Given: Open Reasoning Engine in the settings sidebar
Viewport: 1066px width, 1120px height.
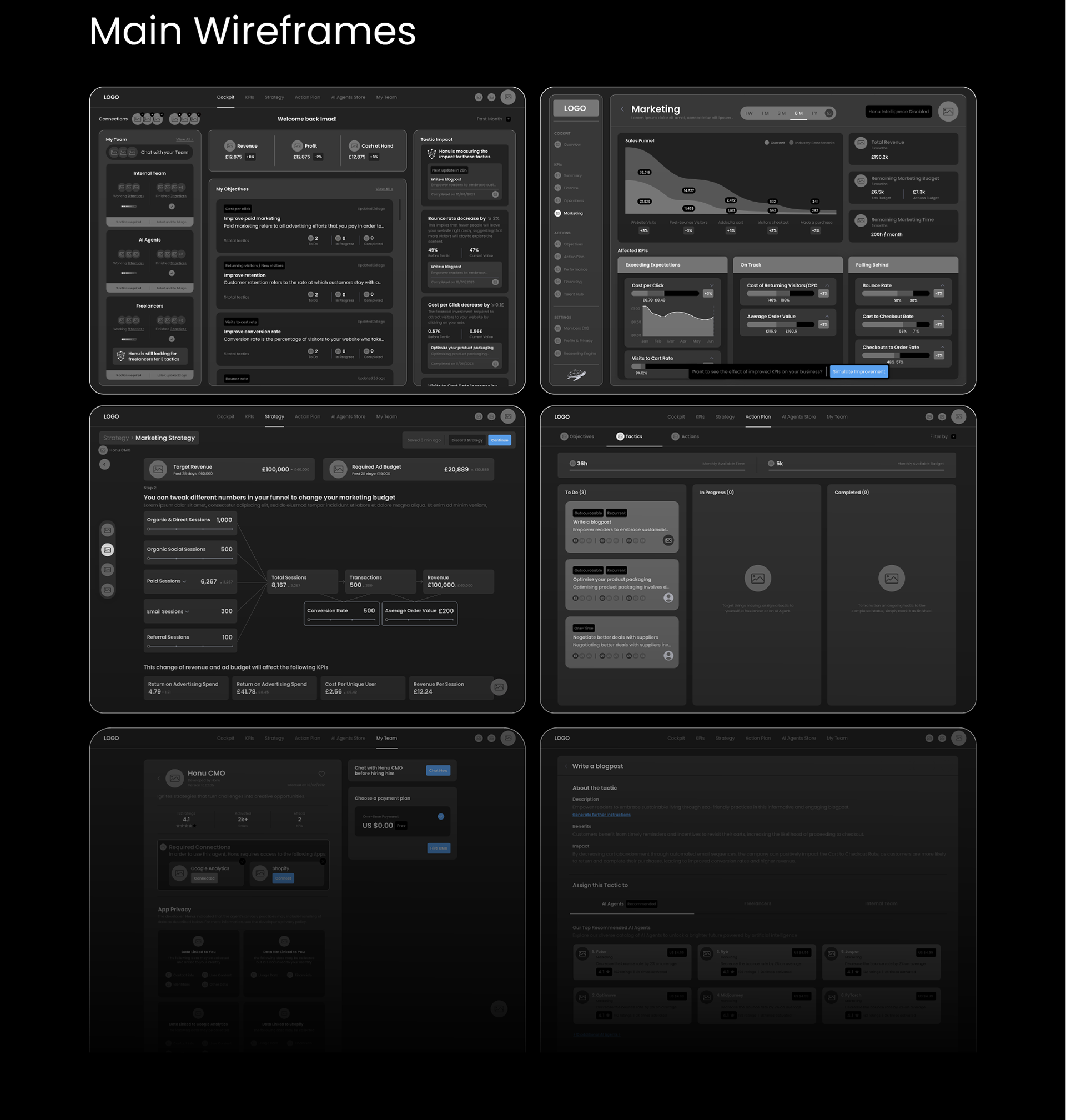Looking at the screenshot, I should click(x=579, y=354).
